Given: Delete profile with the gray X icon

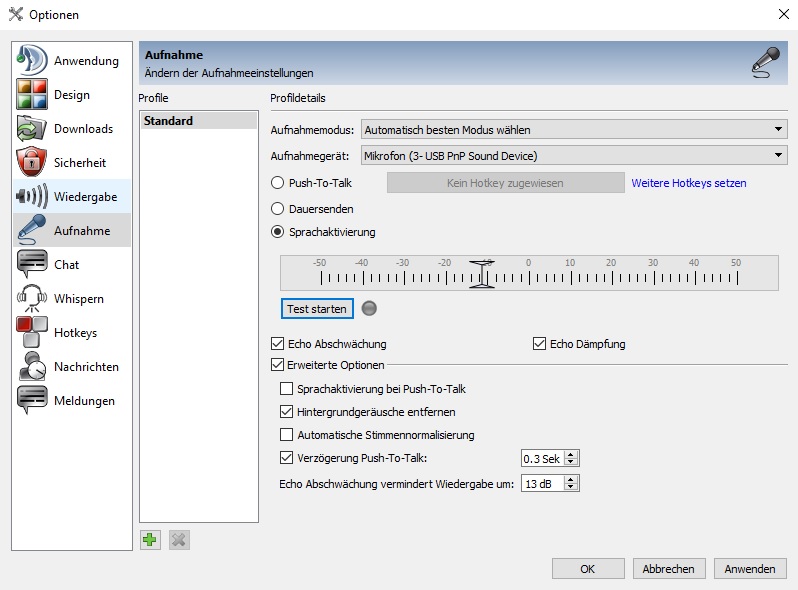Looking at the screenshot, I should tap(179, 540).
